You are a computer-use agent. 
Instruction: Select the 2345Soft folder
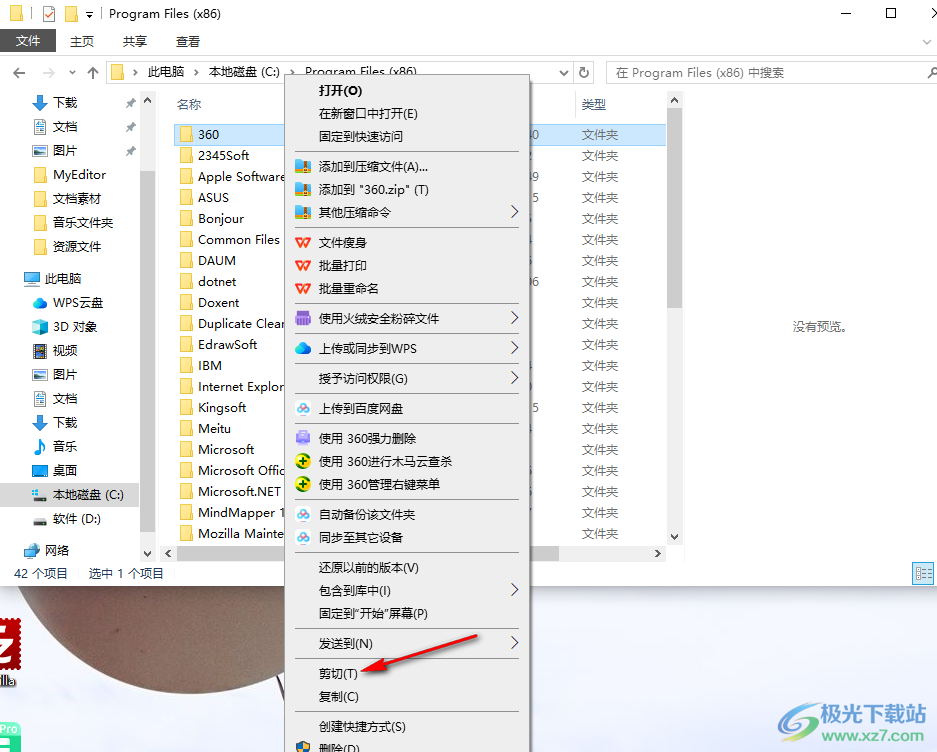pyautogui.click(x=223, y=155)
